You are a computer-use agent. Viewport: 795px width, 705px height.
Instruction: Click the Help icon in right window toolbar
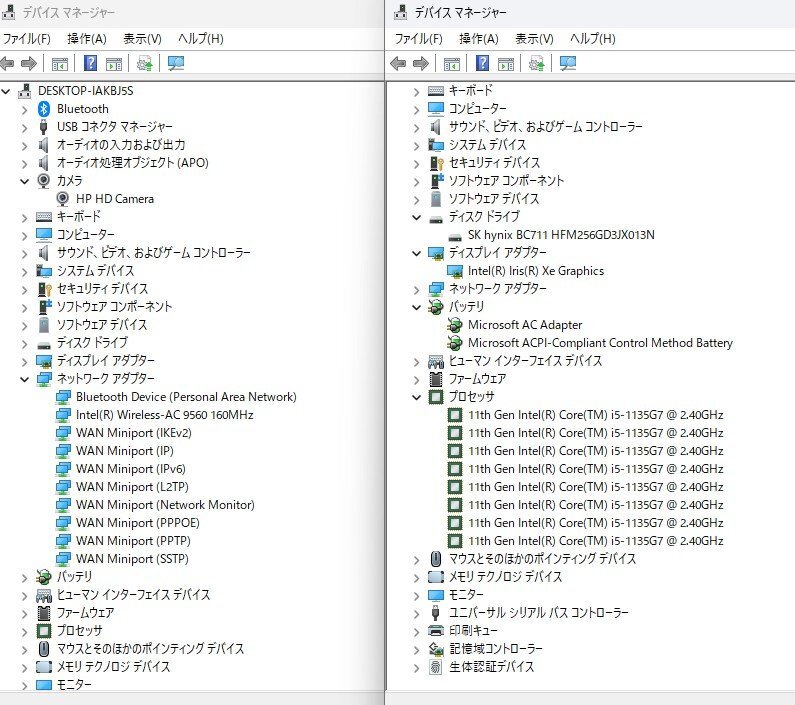click(482, 63)
